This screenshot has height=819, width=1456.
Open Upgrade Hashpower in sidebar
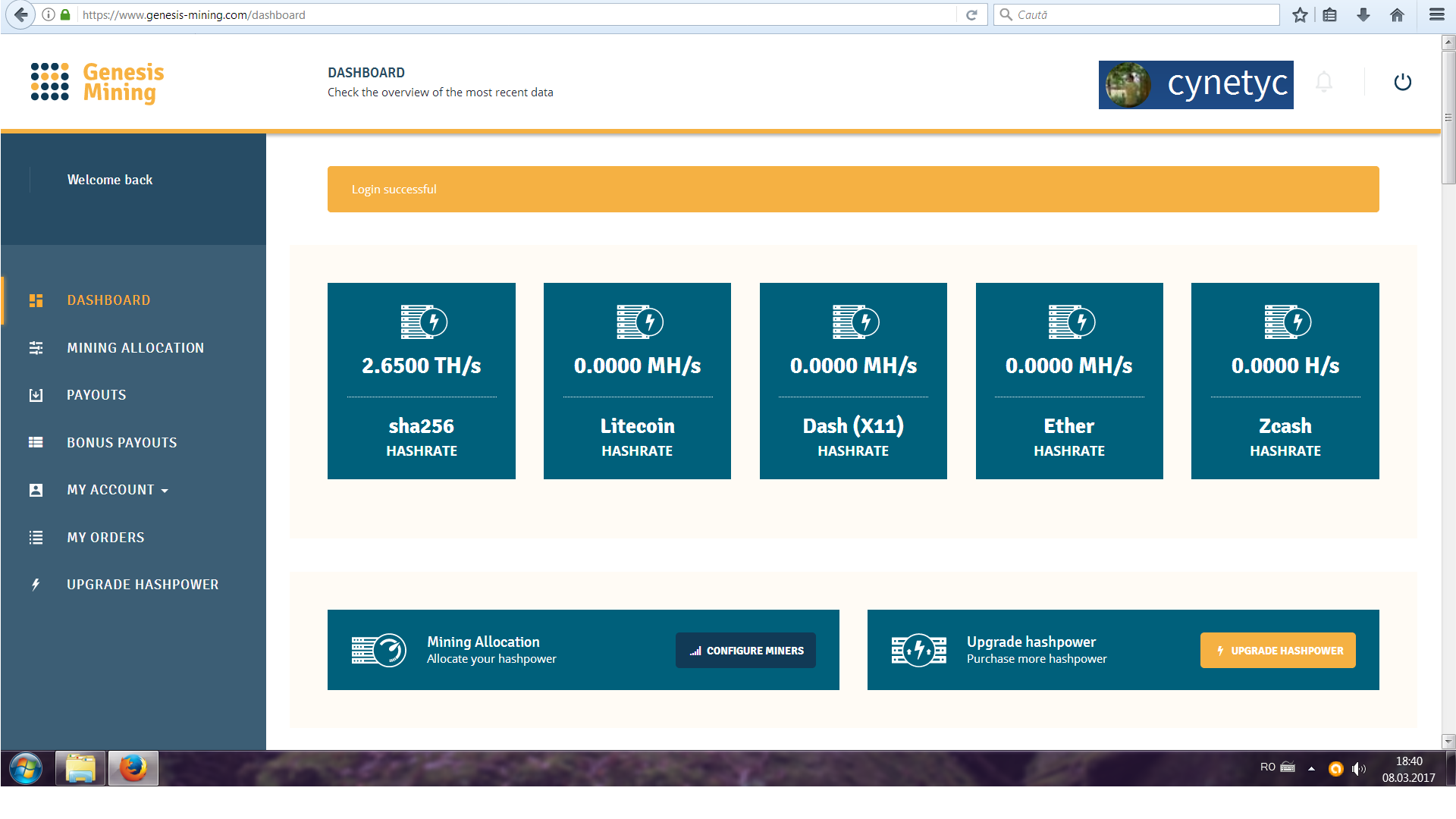[143, 585]
